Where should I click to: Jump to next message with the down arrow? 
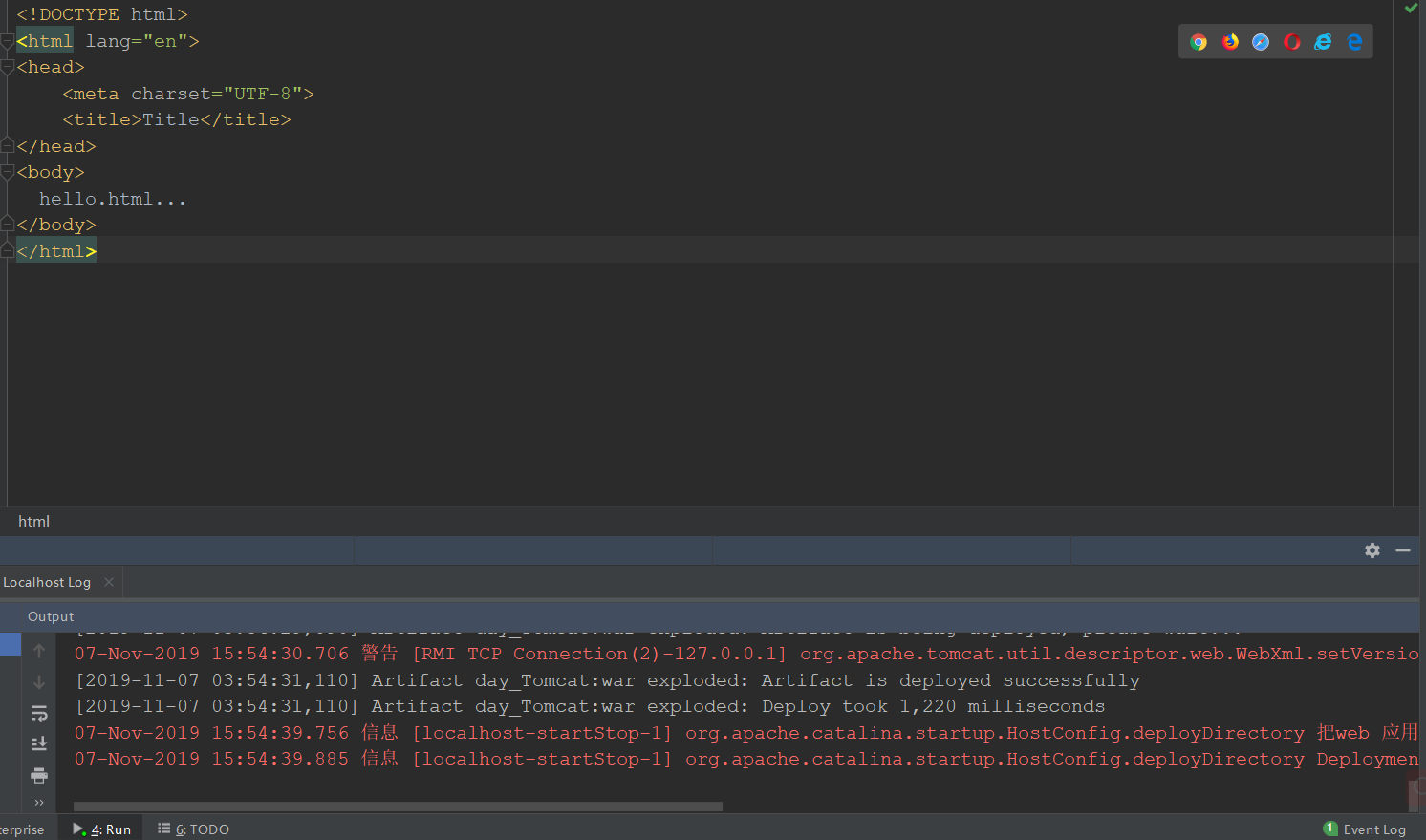click(x=39, y=680)
